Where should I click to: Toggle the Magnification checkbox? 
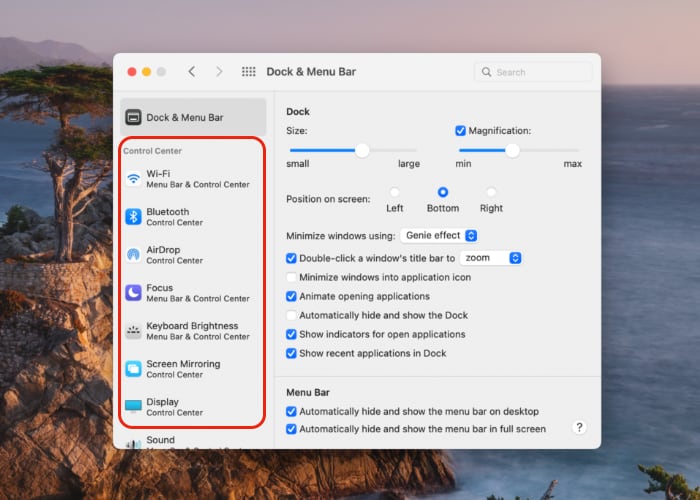point(460,131)
